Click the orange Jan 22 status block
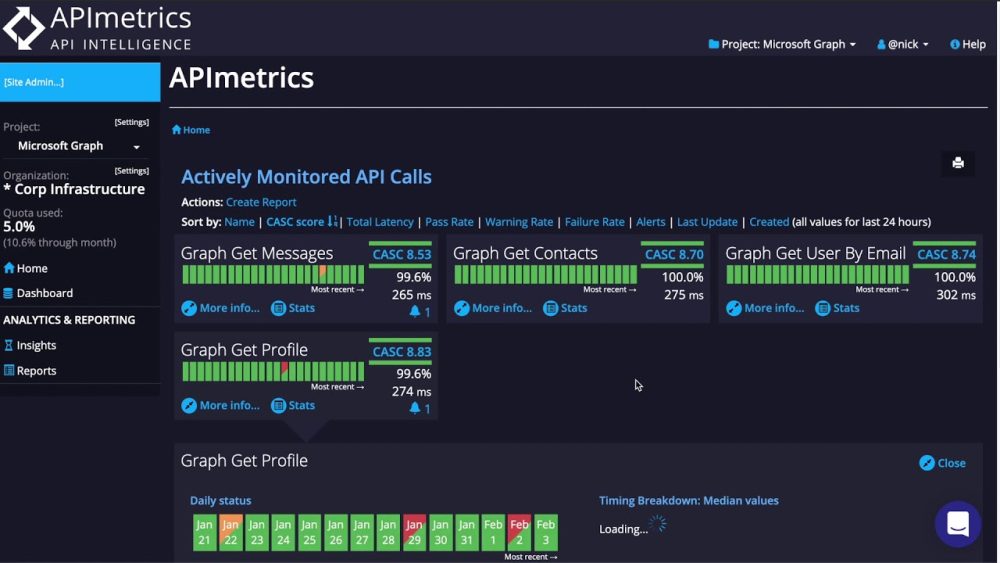This screenshot has width=1000, height=563. 231,532
